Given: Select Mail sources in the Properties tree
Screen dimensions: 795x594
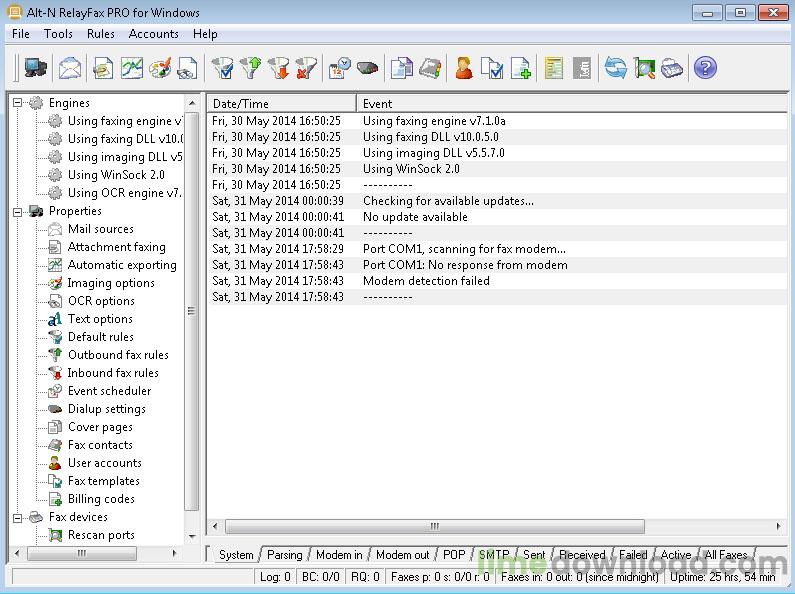Looking at the screenshot, I should point(100,229).
